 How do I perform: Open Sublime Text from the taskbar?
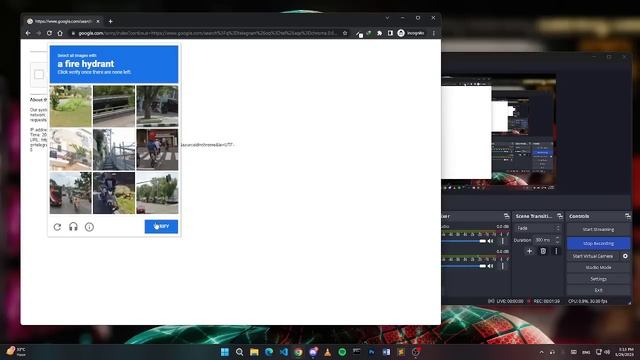(x=401, y=352)
